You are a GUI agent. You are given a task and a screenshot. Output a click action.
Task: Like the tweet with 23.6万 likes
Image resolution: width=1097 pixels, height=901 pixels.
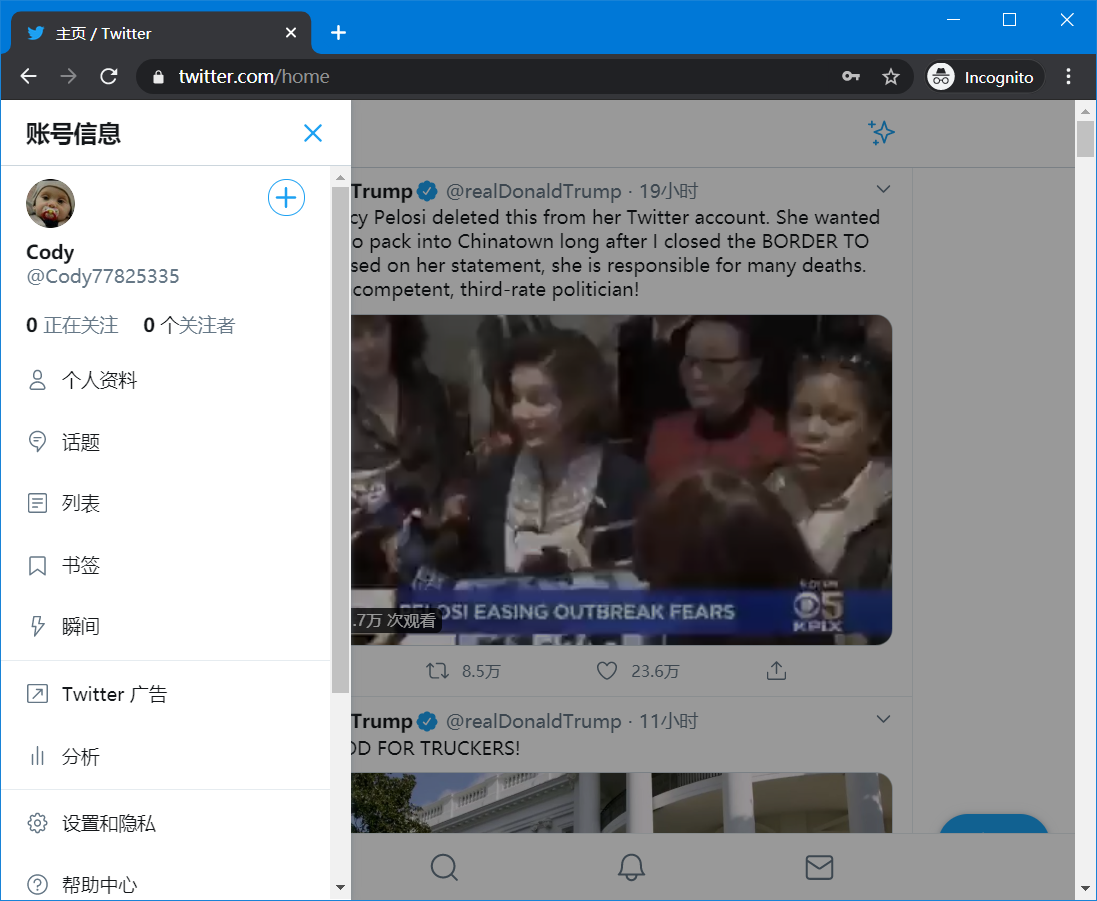[637, 672]
